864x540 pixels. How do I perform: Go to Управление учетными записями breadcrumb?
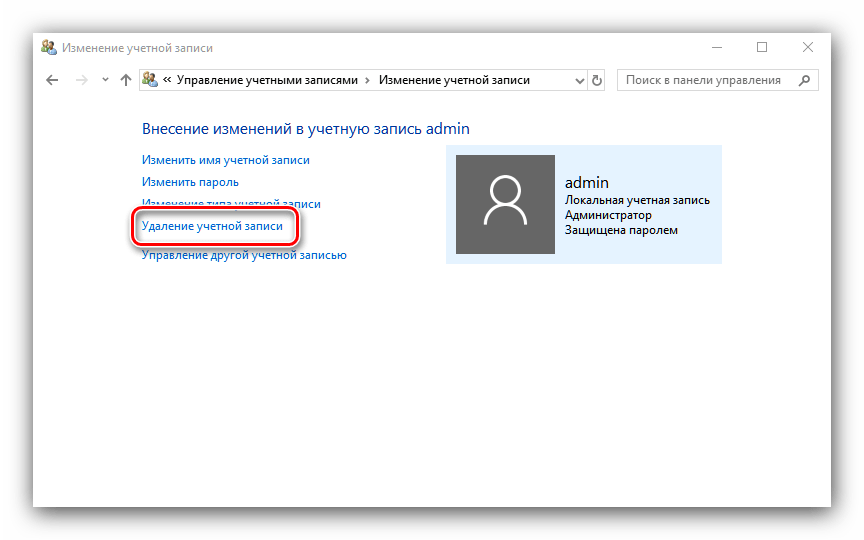click(267, 80)
